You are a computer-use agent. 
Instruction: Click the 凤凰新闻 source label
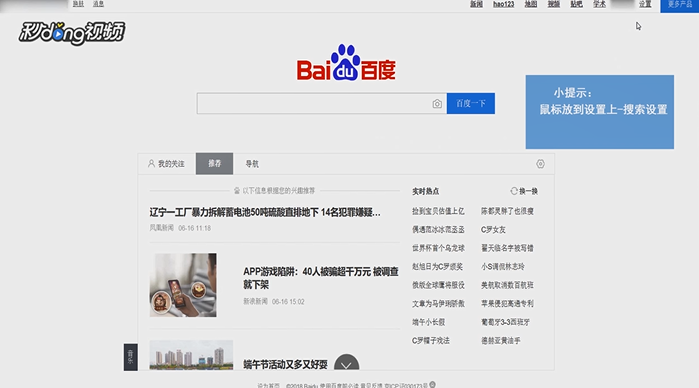pos(161,228)
